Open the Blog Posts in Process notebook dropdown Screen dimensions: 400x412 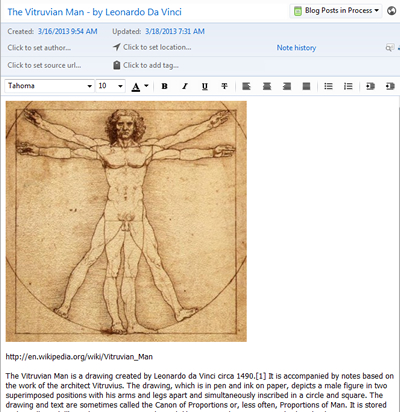coord(336,11)
